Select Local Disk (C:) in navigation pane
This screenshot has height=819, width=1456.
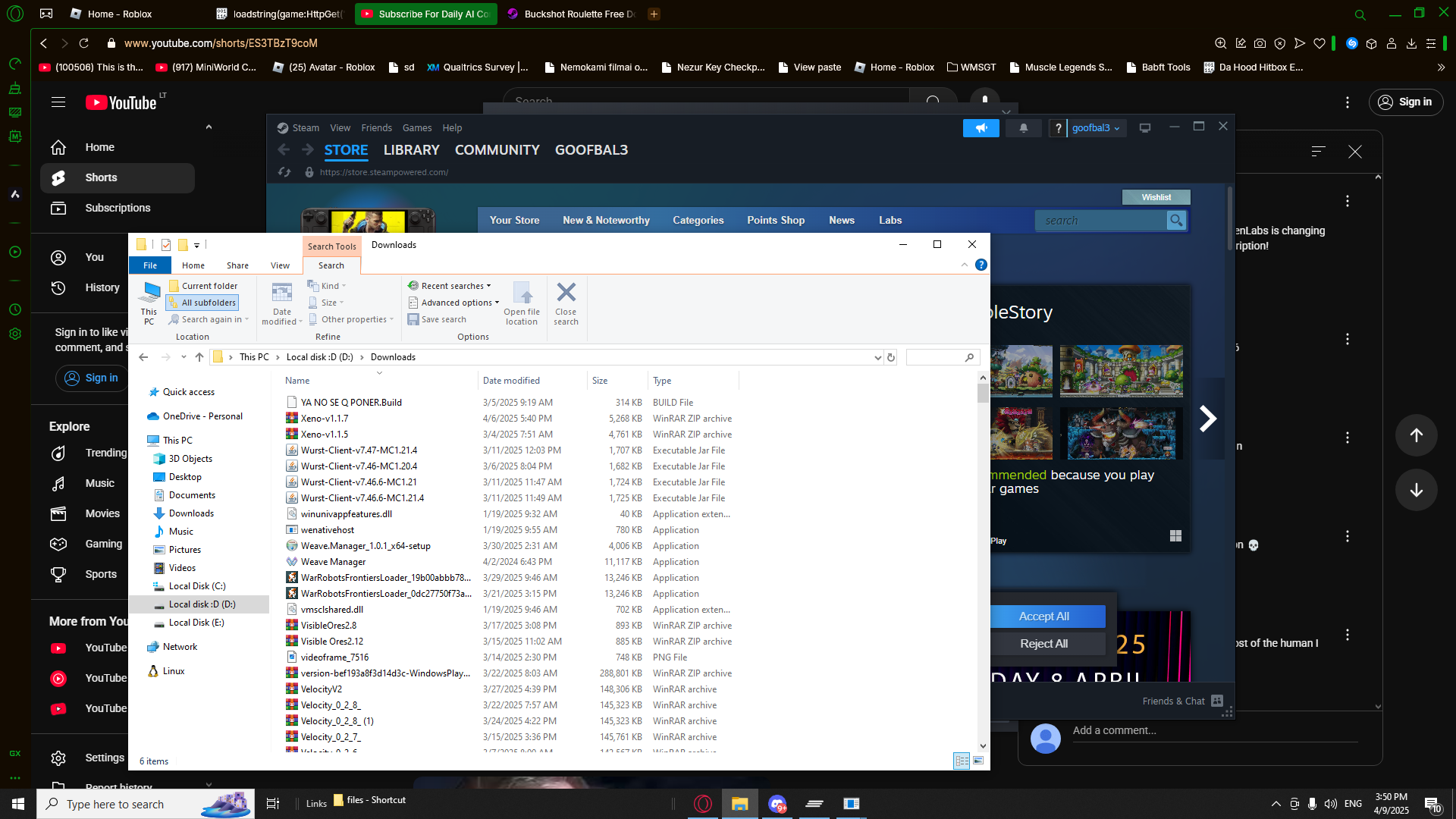pyautogui.click(x=197, y=586)
